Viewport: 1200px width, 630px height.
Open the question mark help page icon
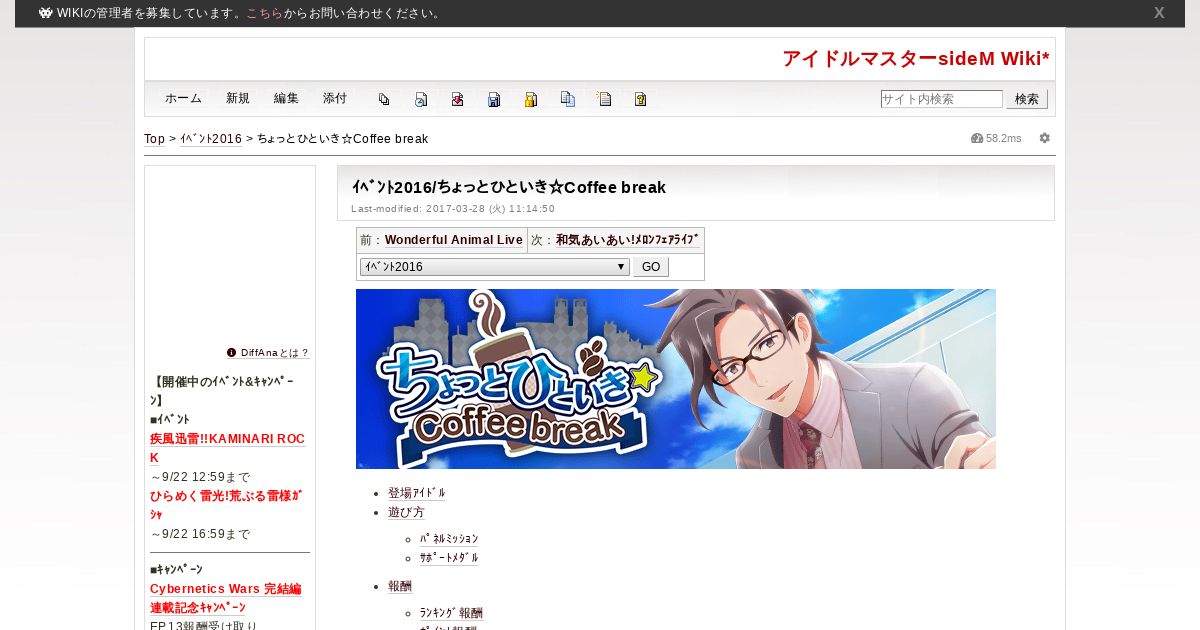[641, 99]
